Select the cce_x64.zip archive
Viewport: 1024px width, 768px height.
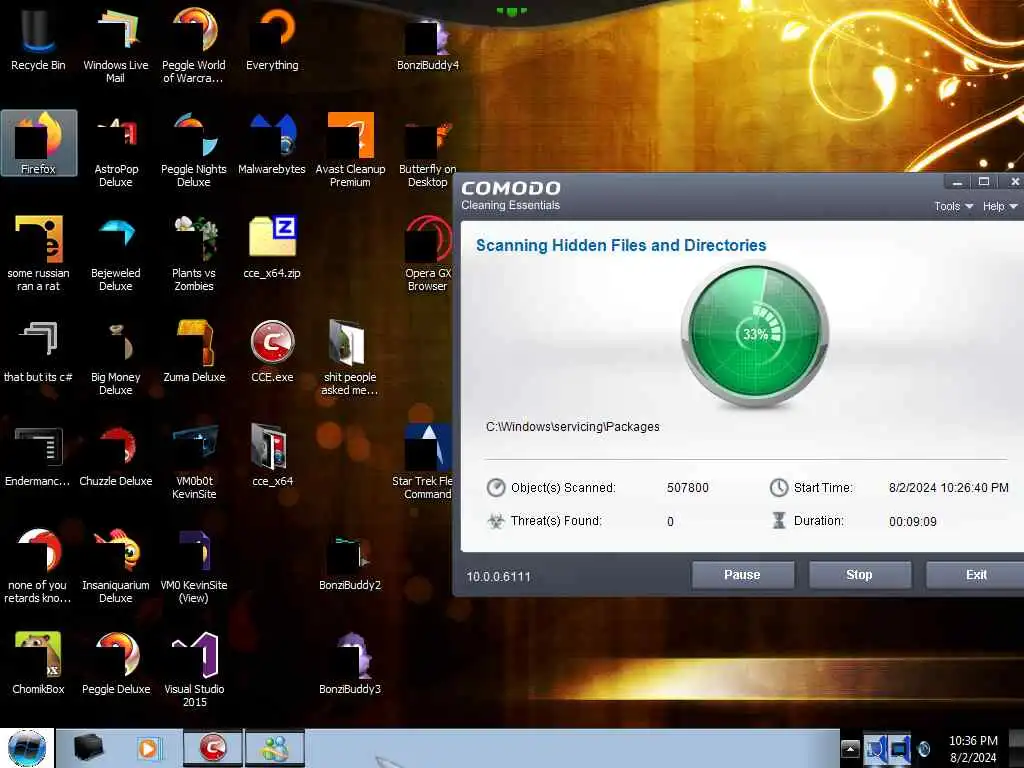click(x=272, y=247)
